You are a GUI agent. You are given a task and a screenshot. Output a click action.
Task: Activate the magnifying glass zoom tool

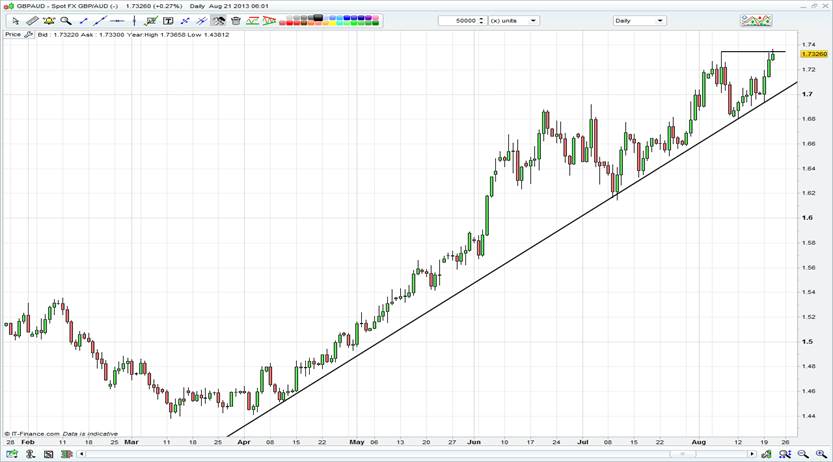click(x=66, y=20)
